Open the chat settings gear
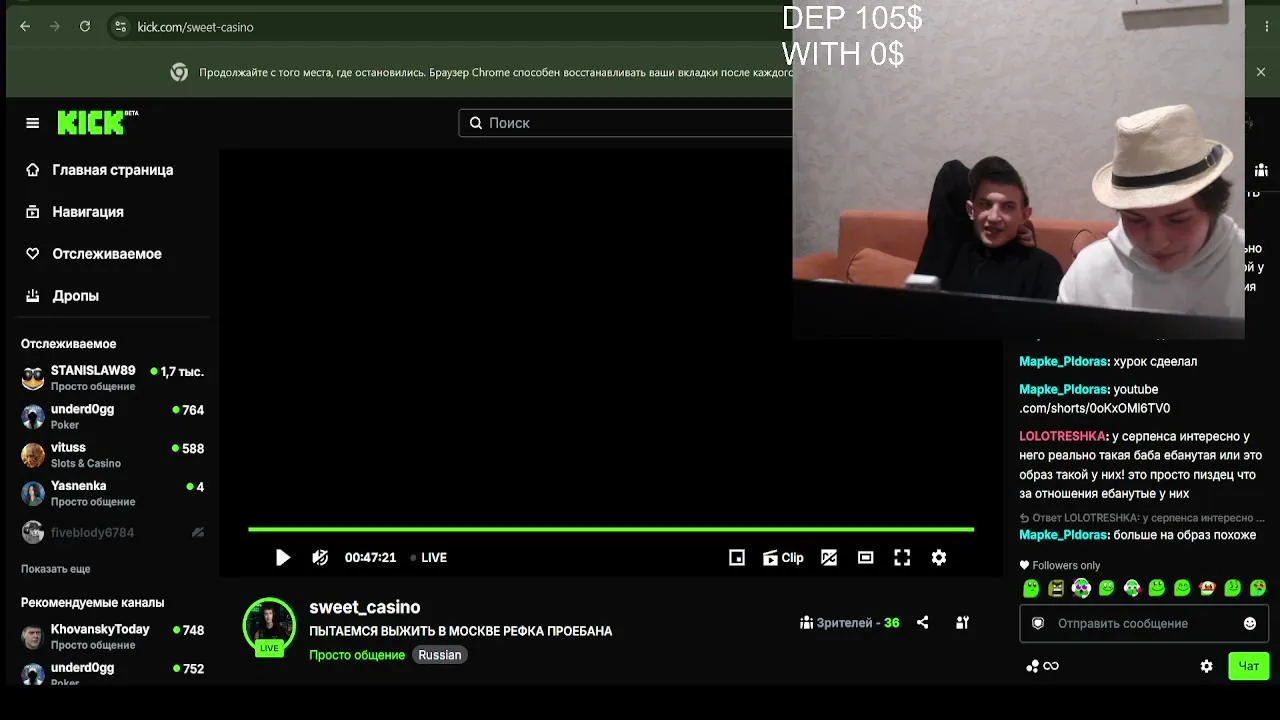This screenshot has height=720, width=1280. point(1207,666)
